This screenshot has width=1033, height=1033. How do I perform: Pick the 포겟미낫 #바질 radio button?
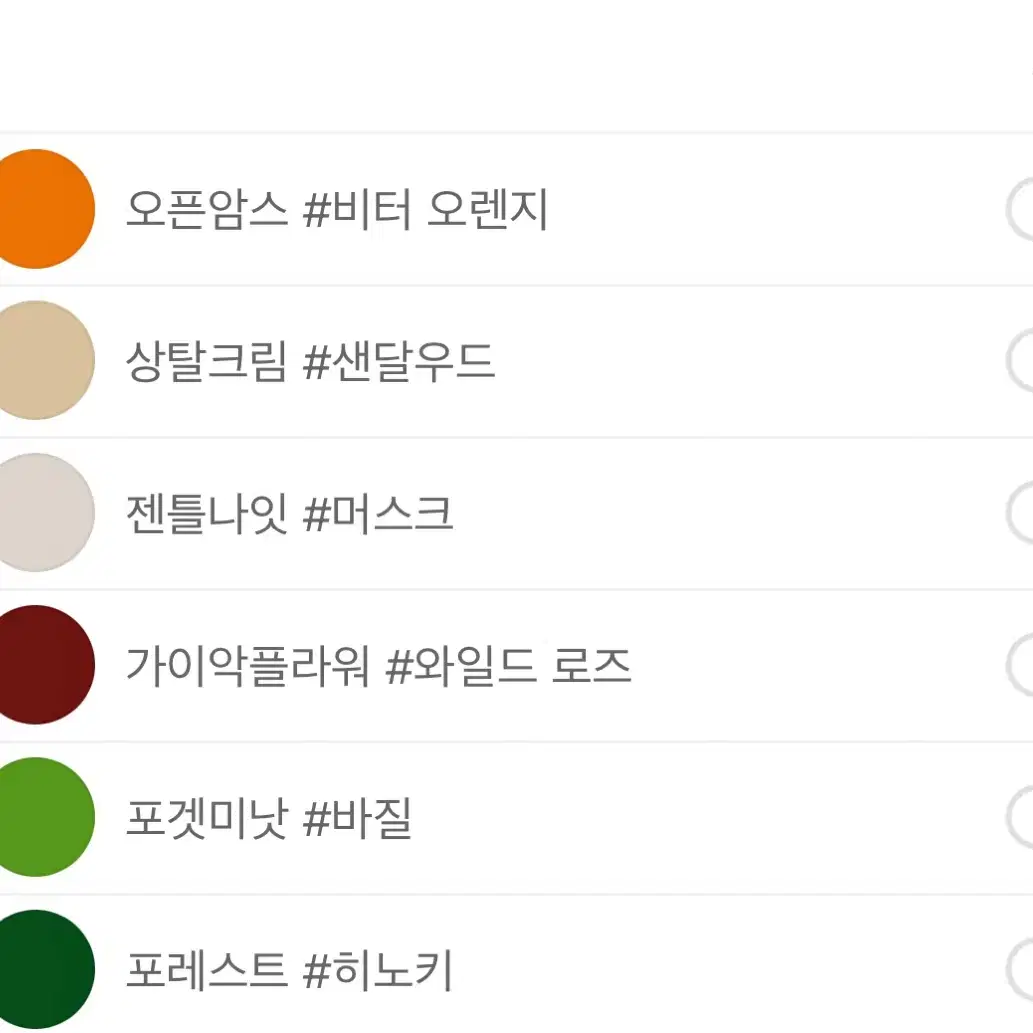pyautogui.click(x=1020, y=817)
